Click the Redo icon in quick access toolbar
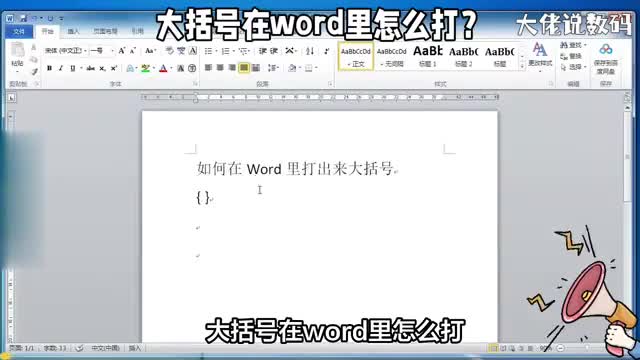Screen dimensions: 640x360 click(x=50, y=18)
